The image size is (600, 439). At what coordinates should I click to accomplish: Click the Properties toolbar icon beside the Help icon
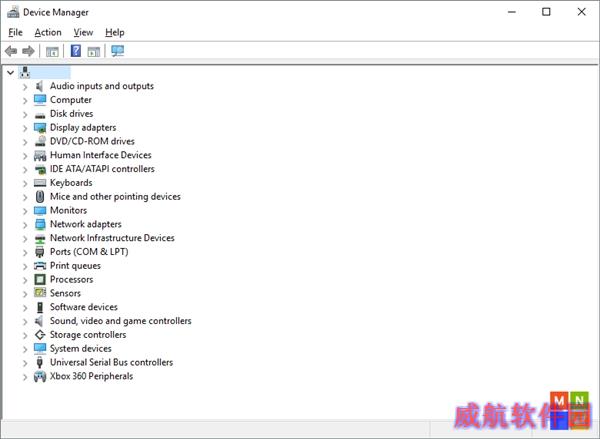[x=93, y=51]
